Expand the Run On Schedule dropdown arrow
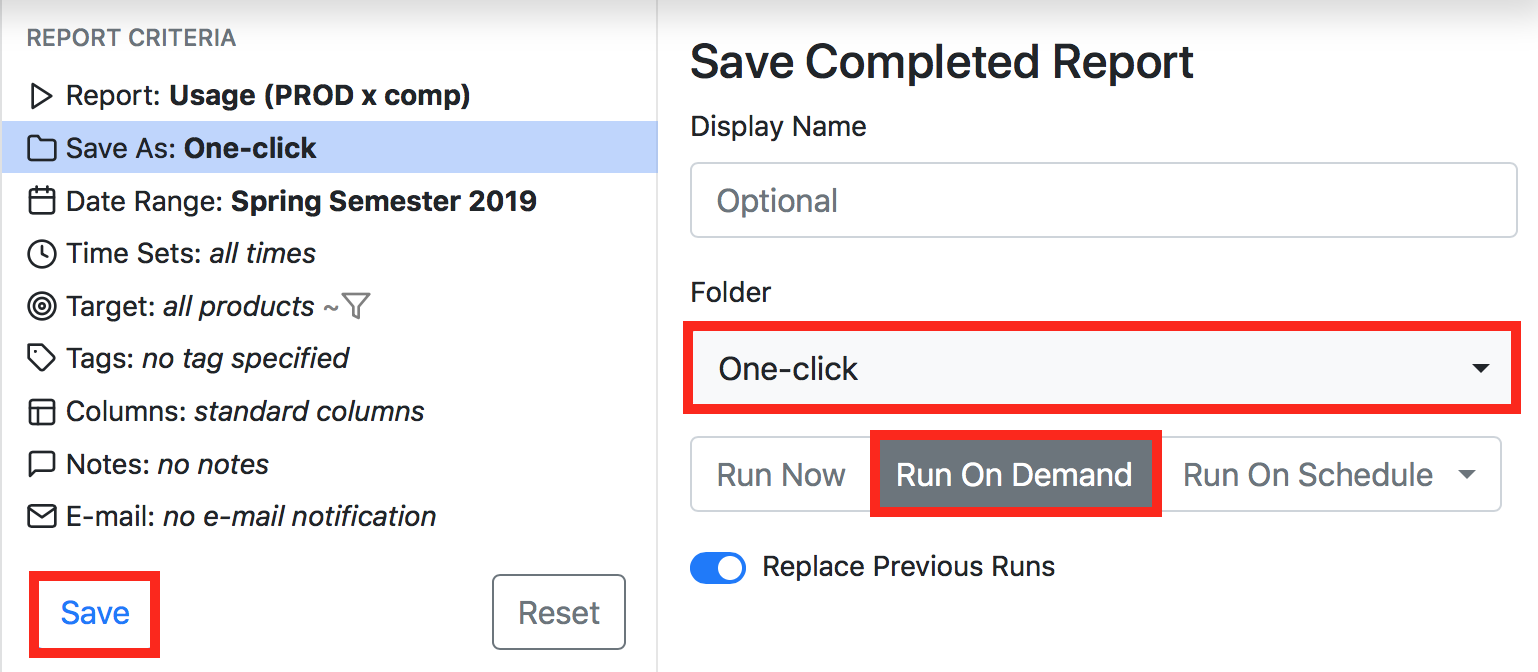Viewport: 1538px width, 672px height. click(x=1467, y=474)
